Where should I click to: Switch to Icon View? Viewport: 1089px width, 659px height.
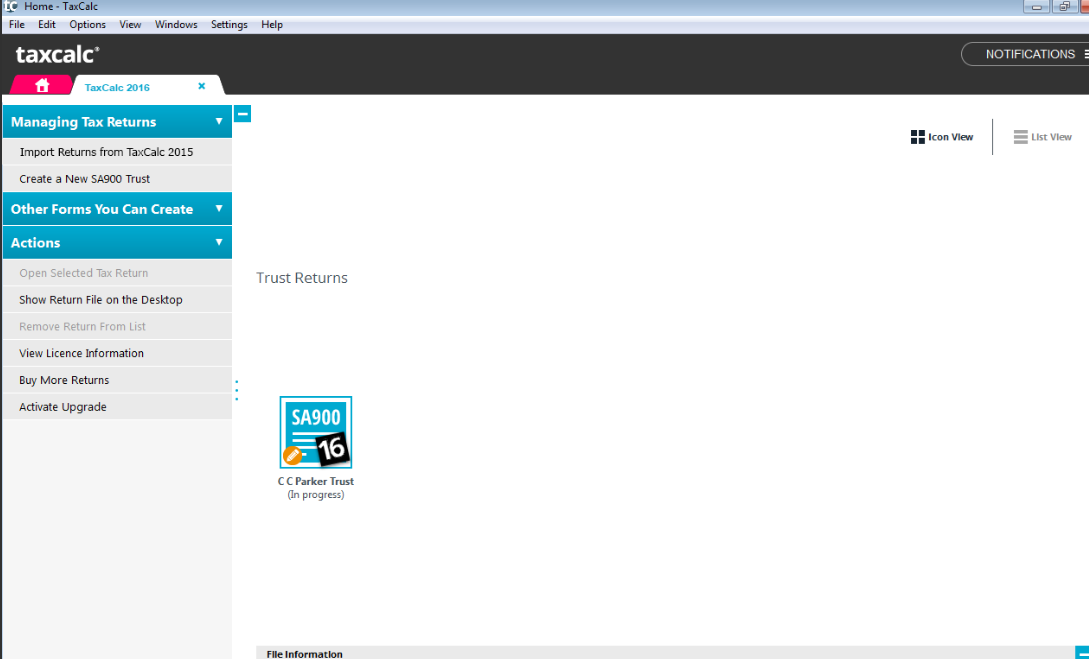click(x=942, y=137)
